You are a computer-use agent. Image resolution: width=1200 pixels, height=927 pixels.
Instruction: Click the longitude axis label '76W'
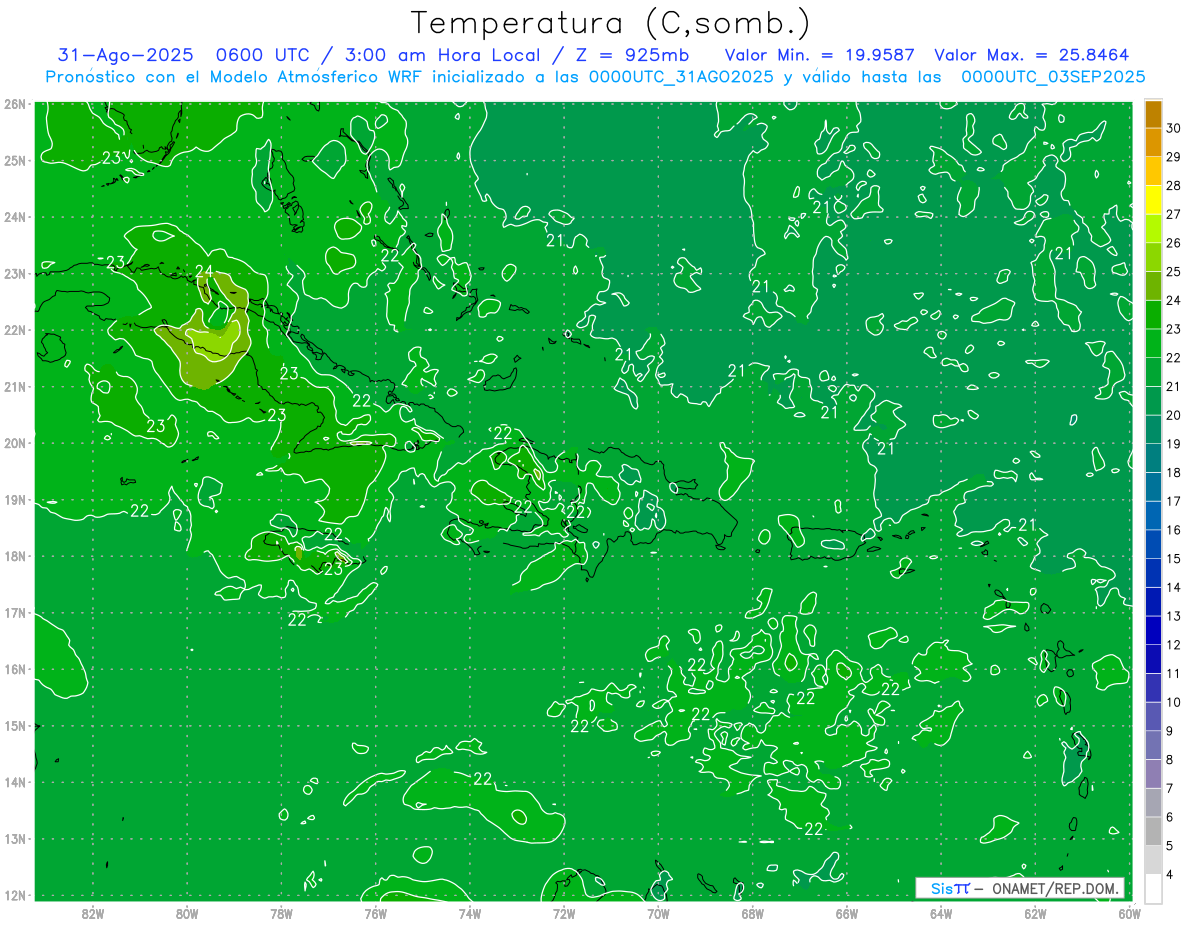point(375,913)
